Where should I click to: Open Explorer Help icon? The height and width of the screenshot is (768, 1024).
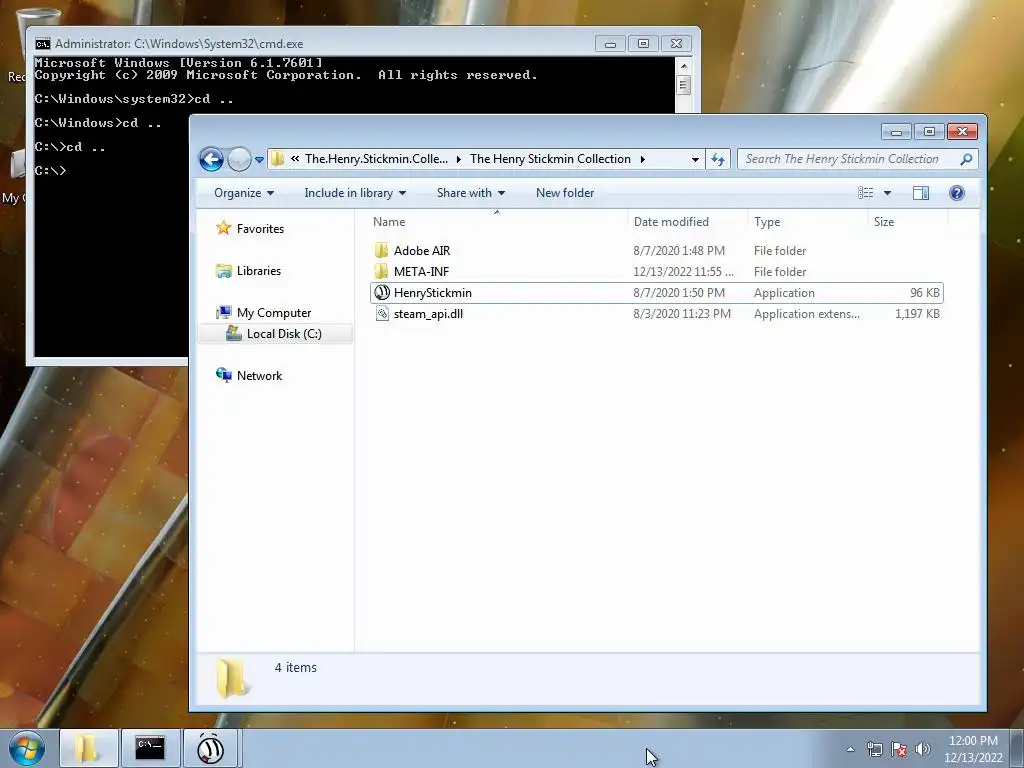coord(957,193)
